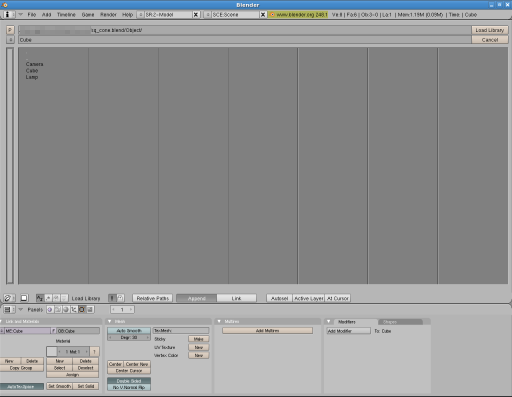Sort files by extension icon

point(48,298)
